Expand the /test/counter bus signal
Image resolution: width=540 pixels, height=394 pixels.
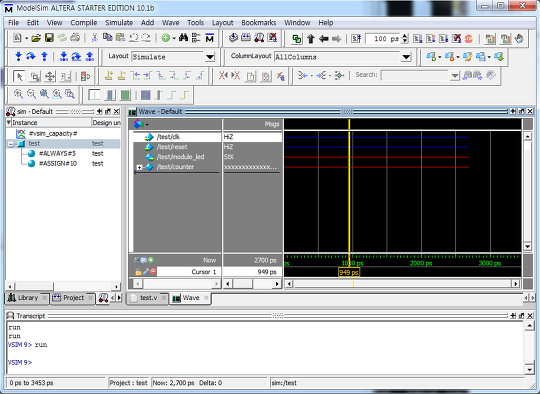tap(139, 167)
